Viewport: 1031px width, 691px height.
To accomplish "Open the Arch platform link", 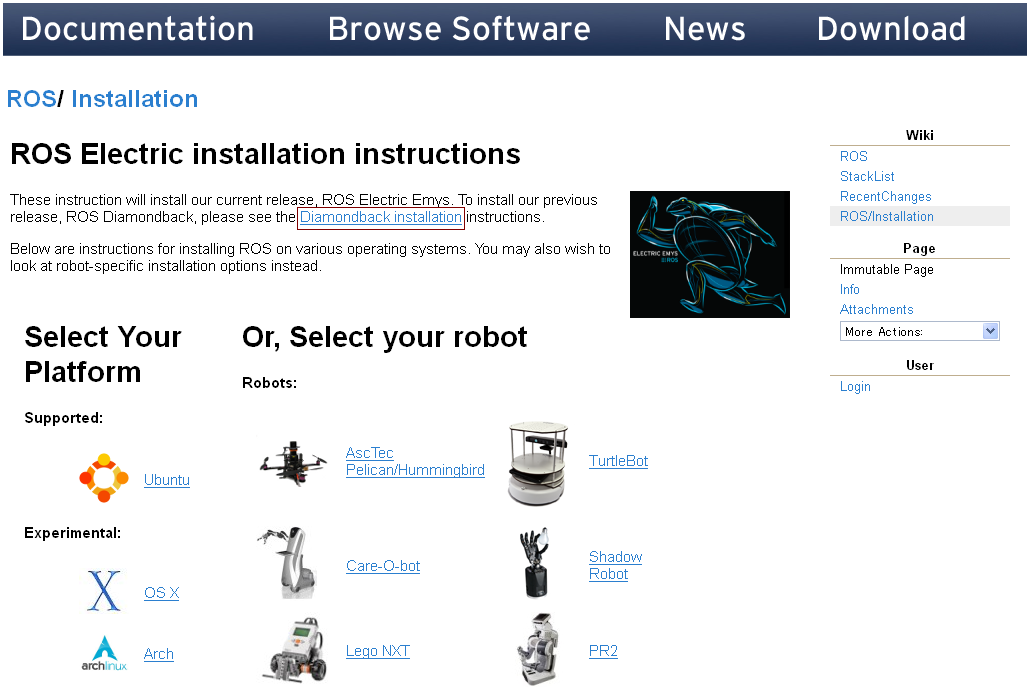I will coord(159,654).
